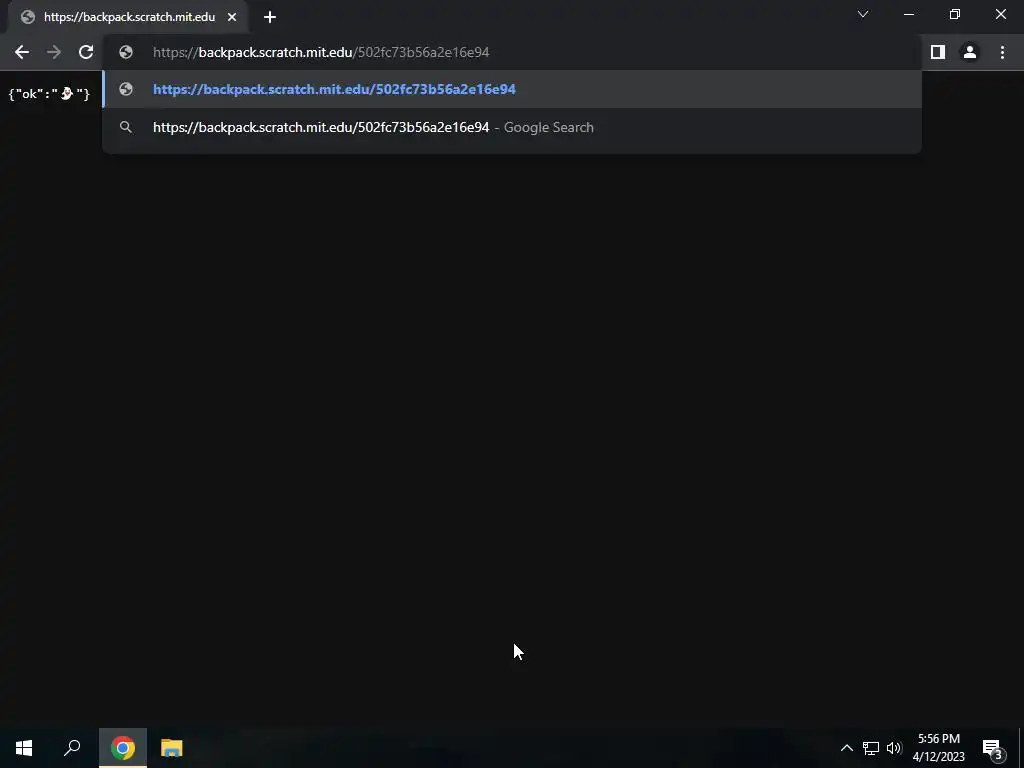Open File Explorer from the taskbar
Screen dimensions: 1024x768
pyautogui.click(x=172, y=748)
